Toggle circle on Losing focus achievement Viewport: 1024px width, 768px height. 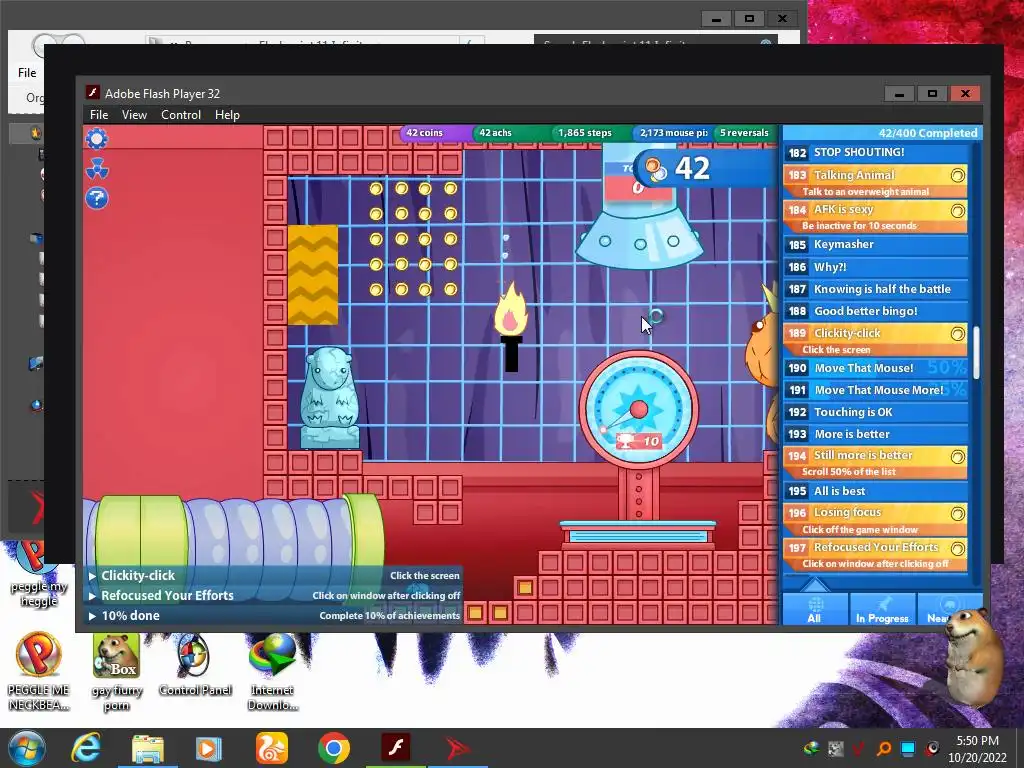957,513
